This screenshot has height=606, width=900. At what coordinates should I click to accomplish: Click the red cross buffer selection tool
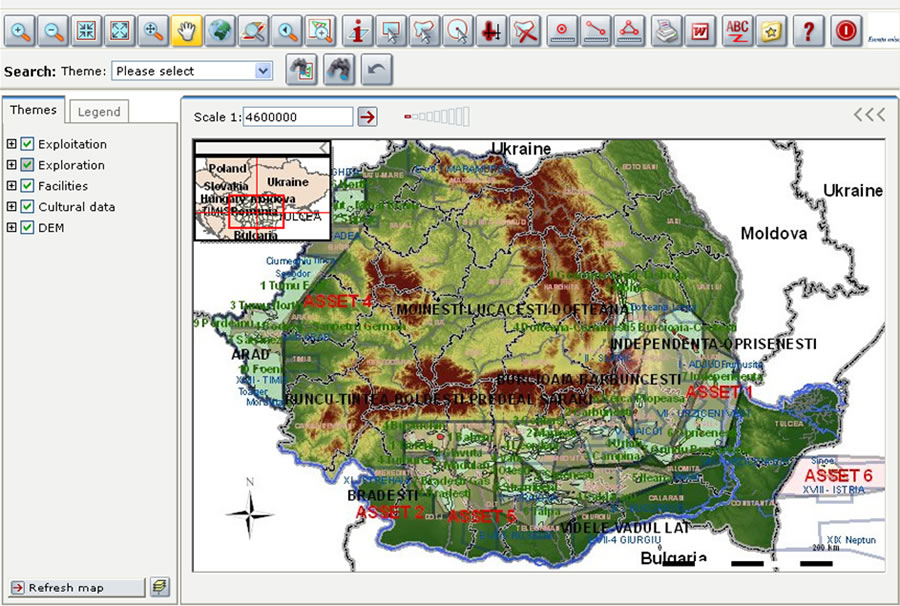(x=491, y=30)
